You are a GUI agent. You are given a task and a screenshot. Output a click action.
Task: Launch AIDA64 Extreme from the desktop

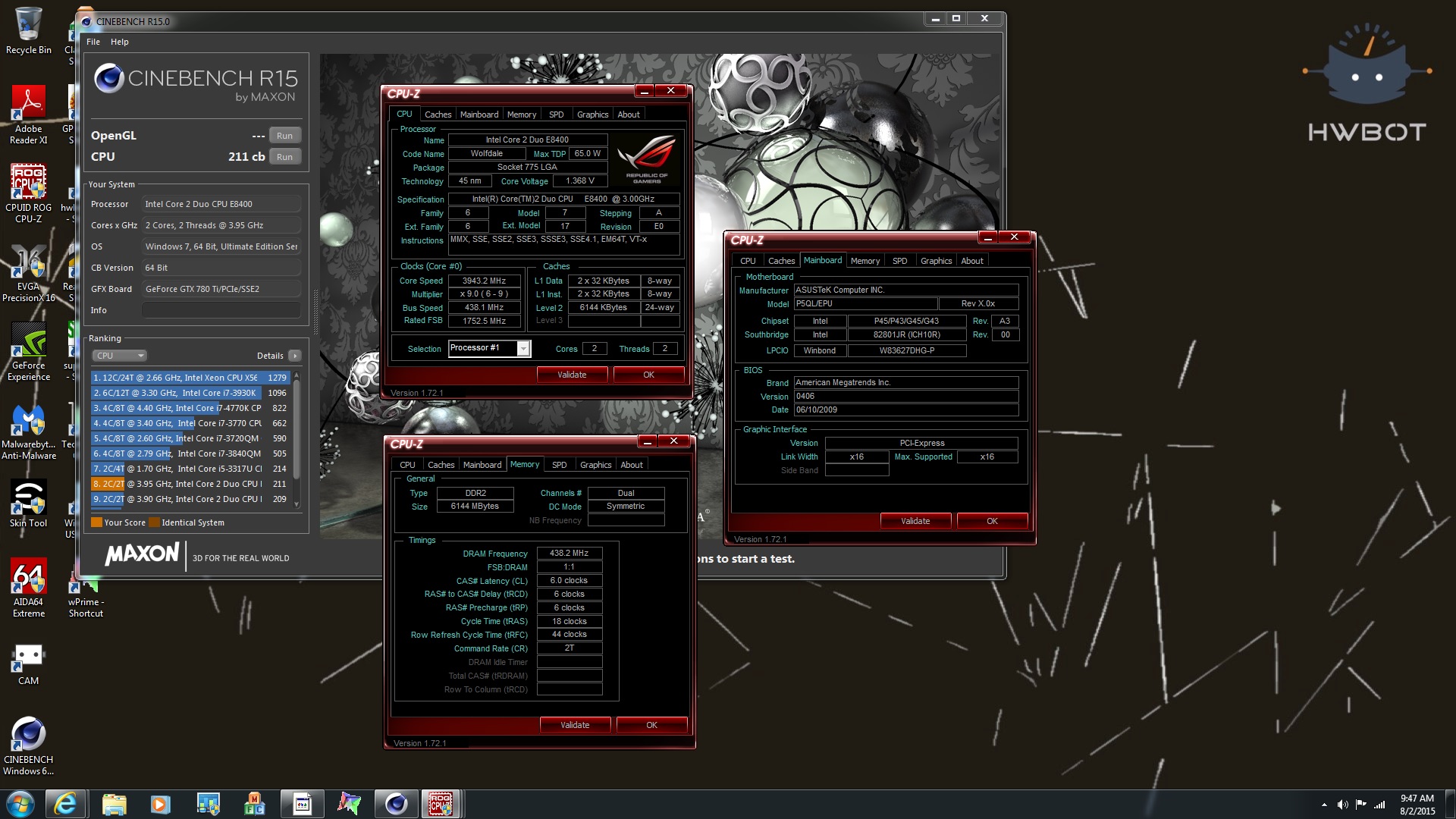pos(28,588)
